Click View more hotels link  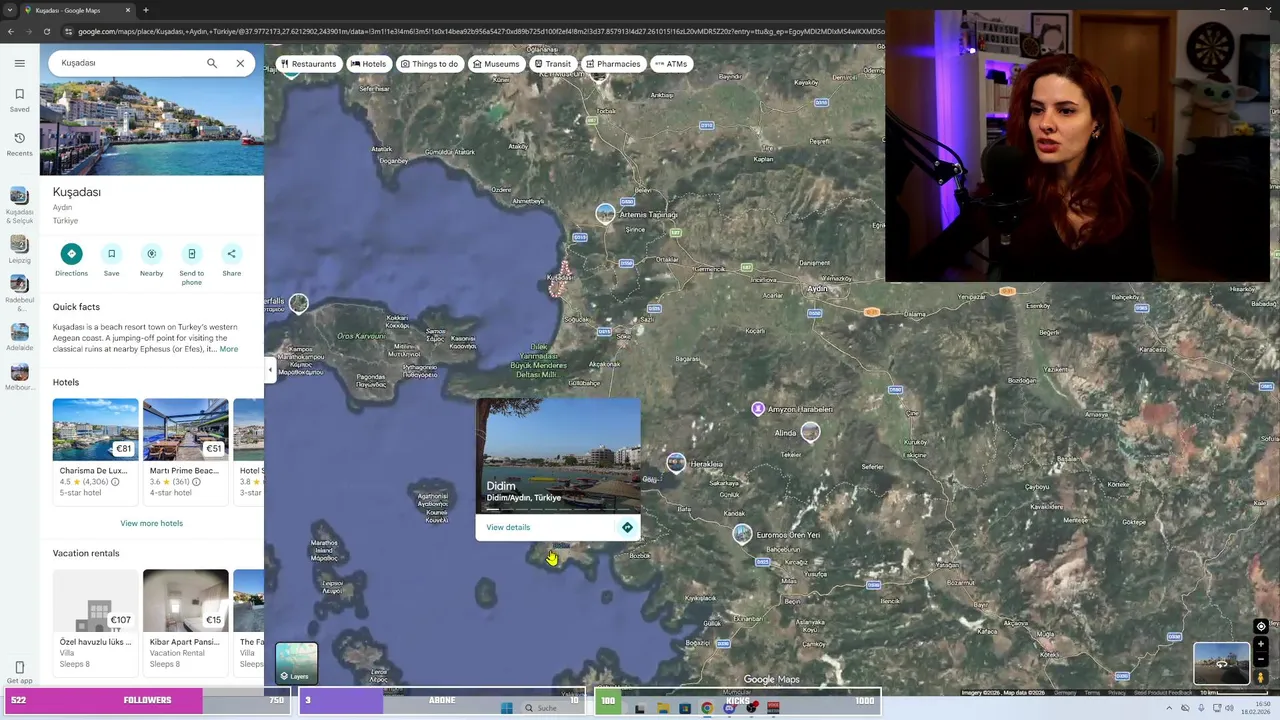tap(151, 523)
